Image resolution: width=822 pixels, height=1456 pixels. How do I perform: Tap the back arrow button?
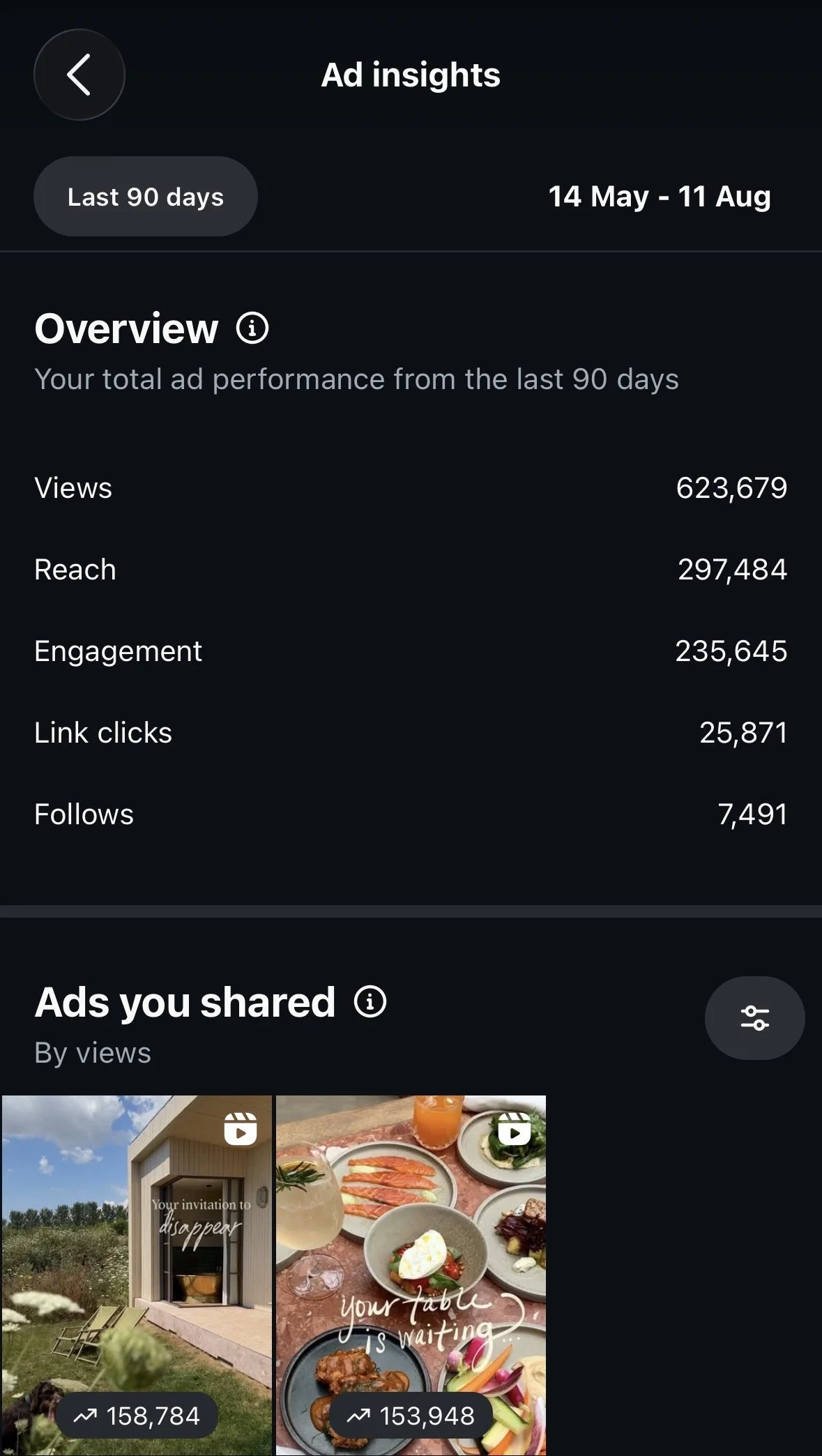tap(79, 75)
